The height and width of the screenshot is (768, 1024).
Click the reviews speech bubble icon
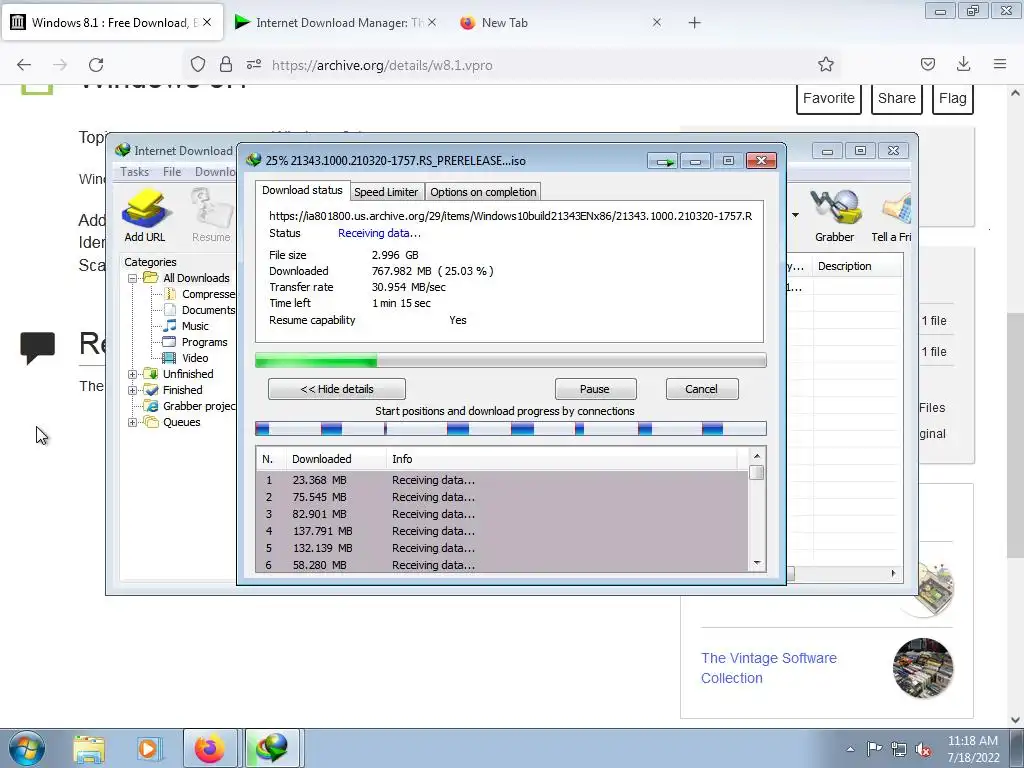[37, 347]
